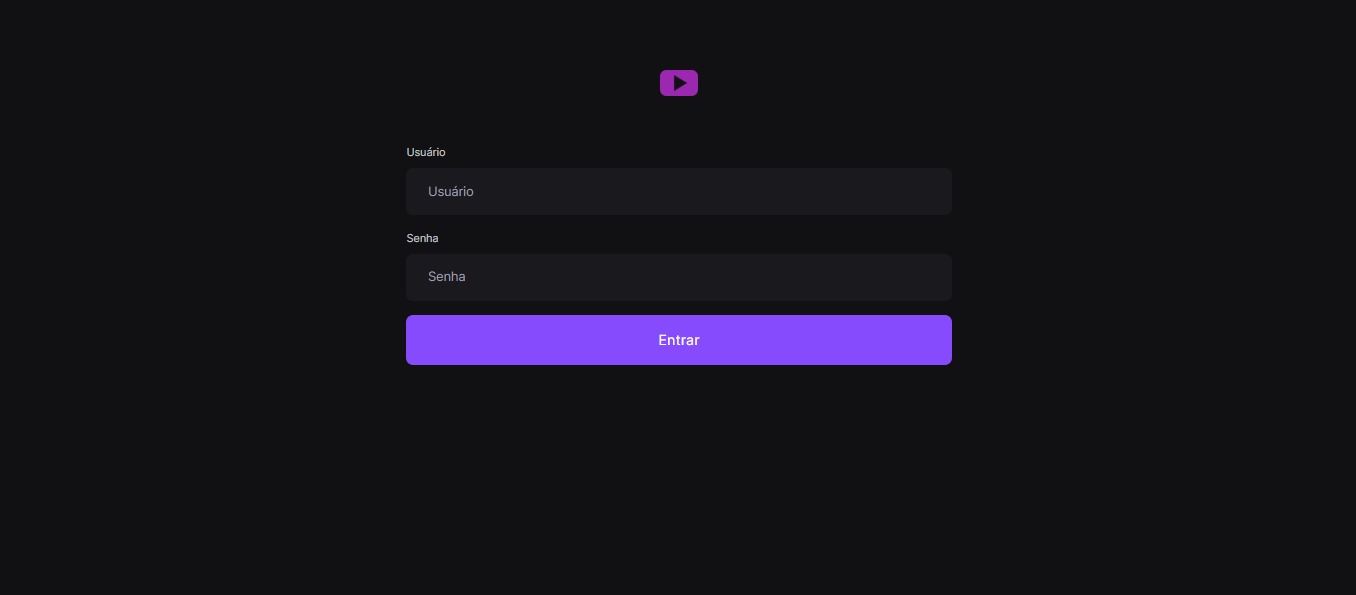Select the Usuário placeholder text
This screenshot has height=595, width=1356.
click(x=451, y=191)
